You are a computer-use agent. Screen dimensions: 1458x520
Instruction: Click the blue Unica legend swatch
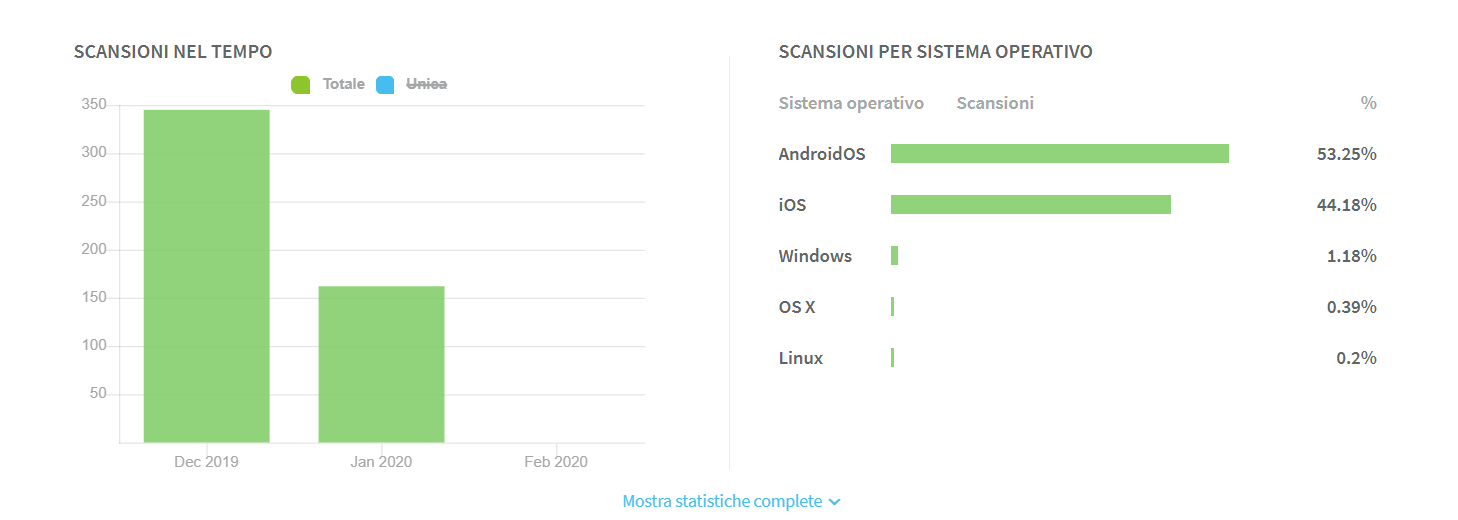click(386, 85)
